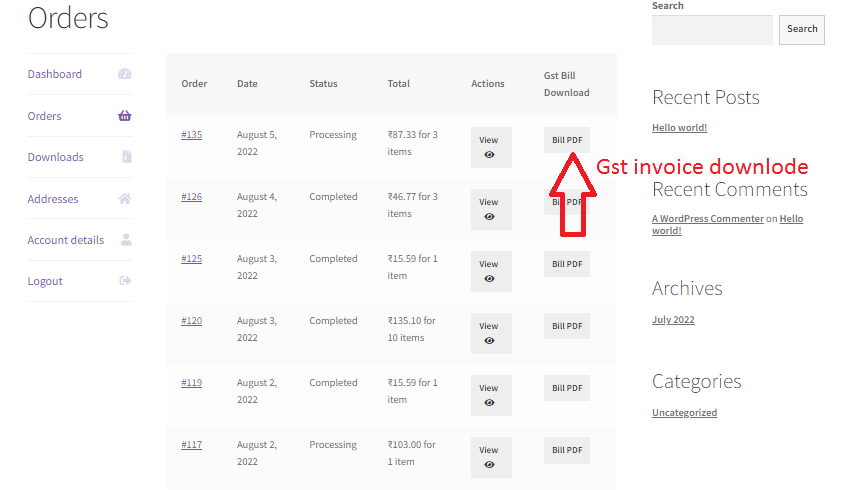Screen dimensions: 864x490
Task: Click the '₹135.10 for 10 items' total
Action: (x=412, y=329)
